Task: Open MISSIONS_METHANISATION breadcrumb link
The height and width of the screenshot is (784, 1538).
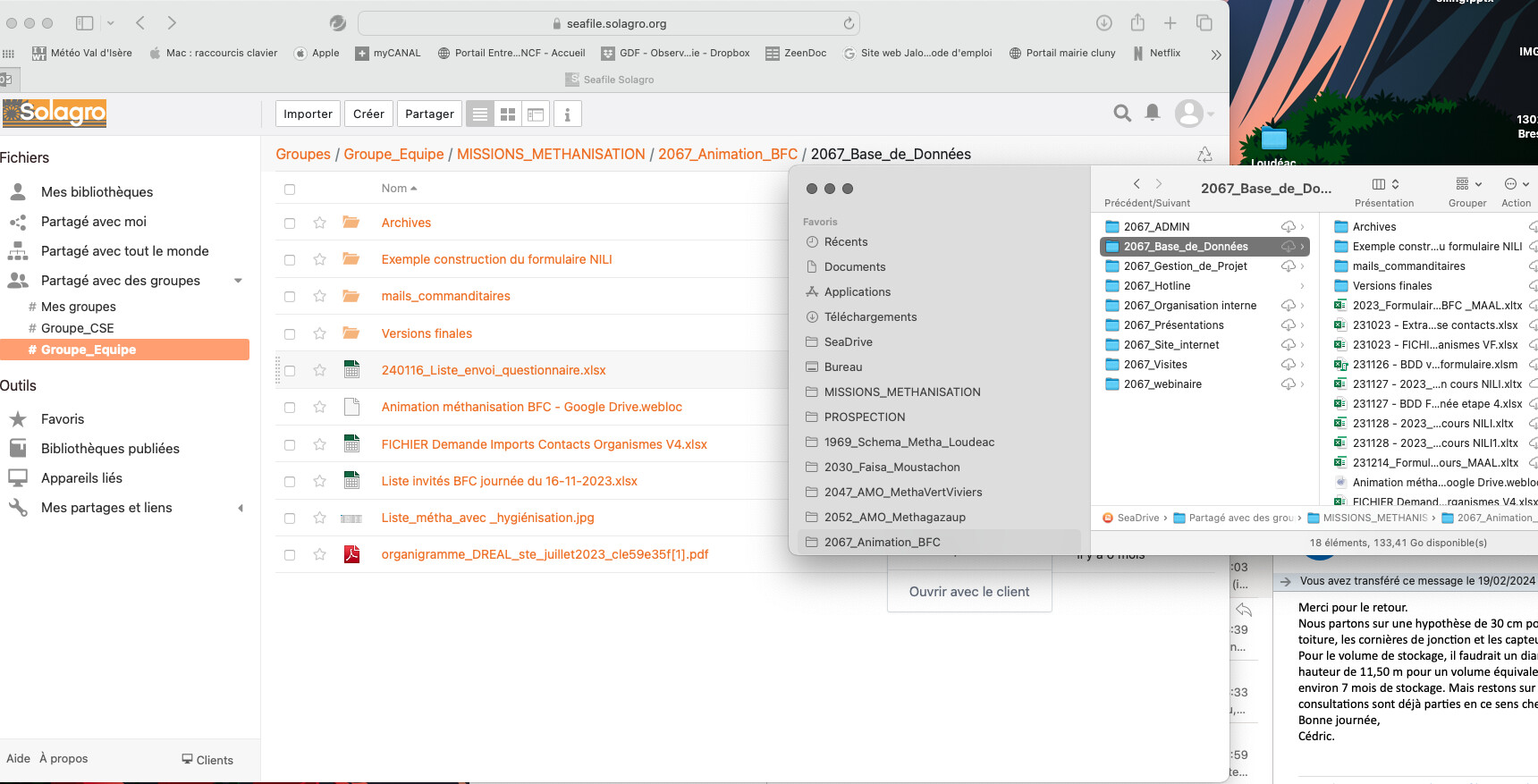Action: tap(551, 154)
